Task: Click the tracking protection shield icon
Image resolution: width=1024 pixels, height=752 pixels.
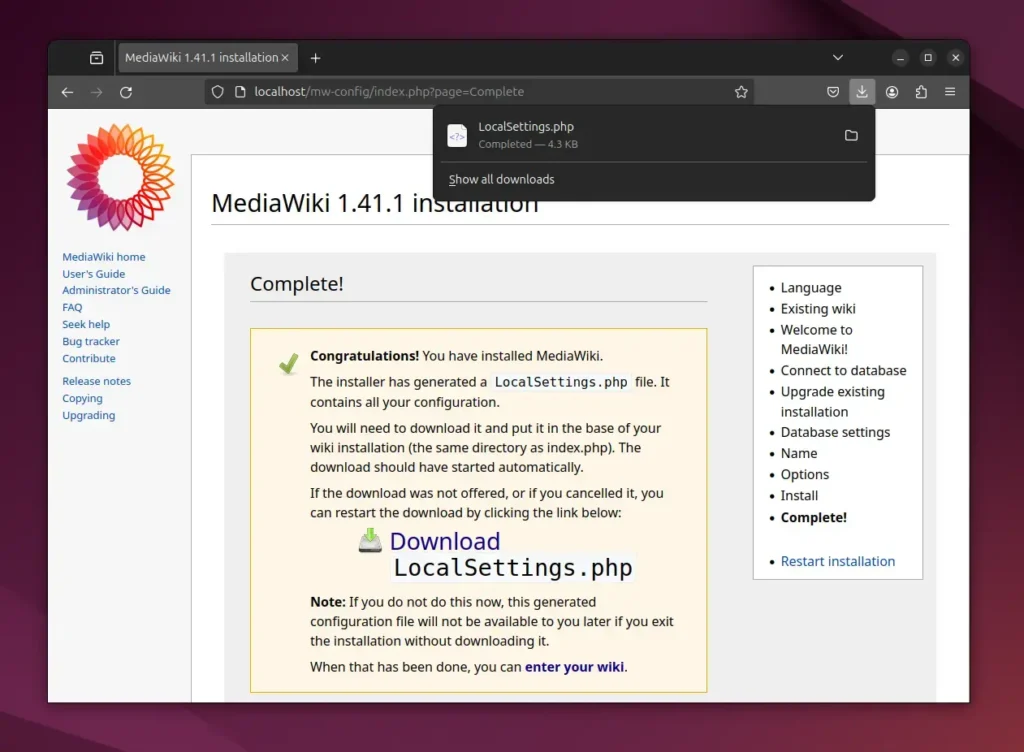Action: coord(217,92)
